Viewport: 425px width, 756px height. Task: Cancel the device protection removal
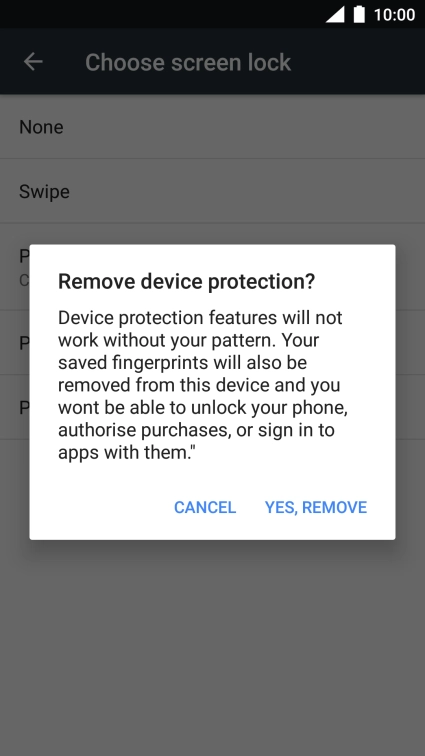tap(205, 507)
